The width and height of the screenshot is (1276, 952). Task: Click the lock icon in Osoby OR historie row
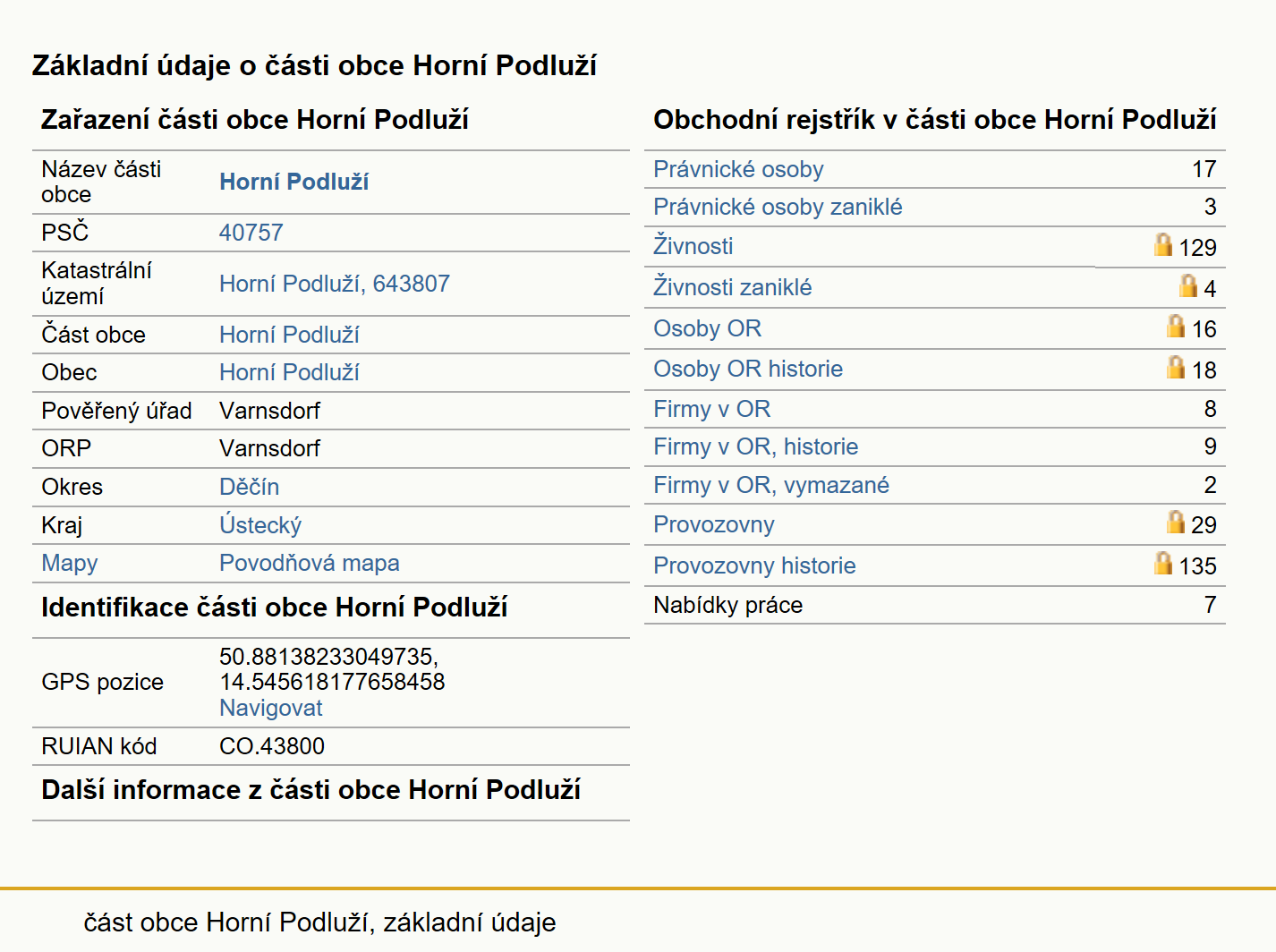click(x=1175, y=367)
